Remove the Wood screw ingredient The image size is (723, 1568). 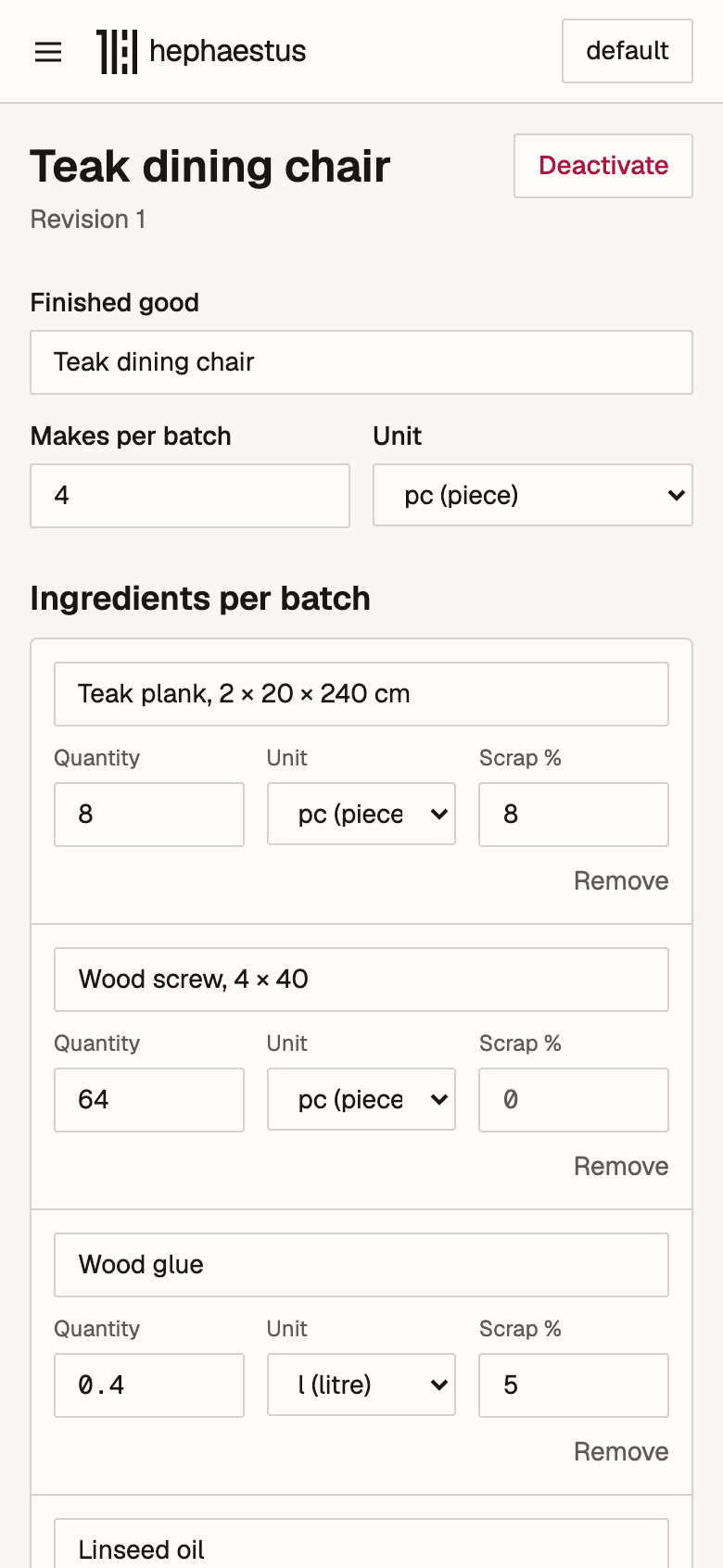pyautogui.click(x=621, y=1166)
